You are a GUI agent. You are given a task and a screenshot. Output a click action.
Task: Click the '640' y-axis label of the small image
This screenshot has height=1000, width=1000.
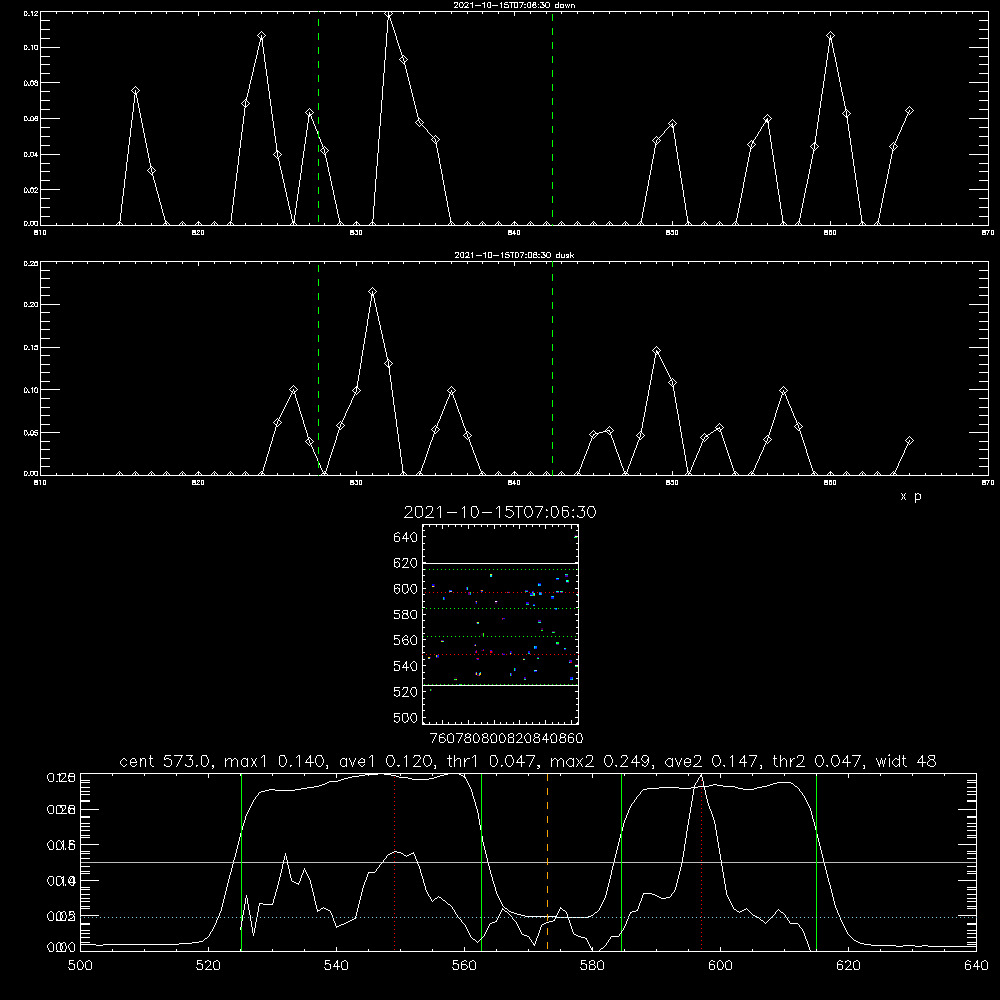click(x=406, y=538)
